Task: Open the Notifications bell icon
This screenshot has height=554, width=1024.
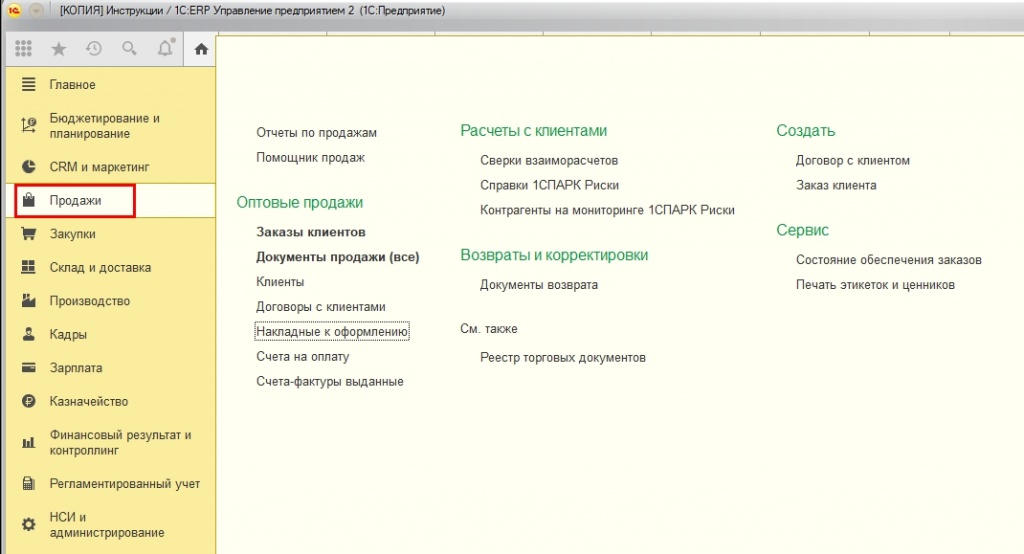Action: [x=165, y=48]
